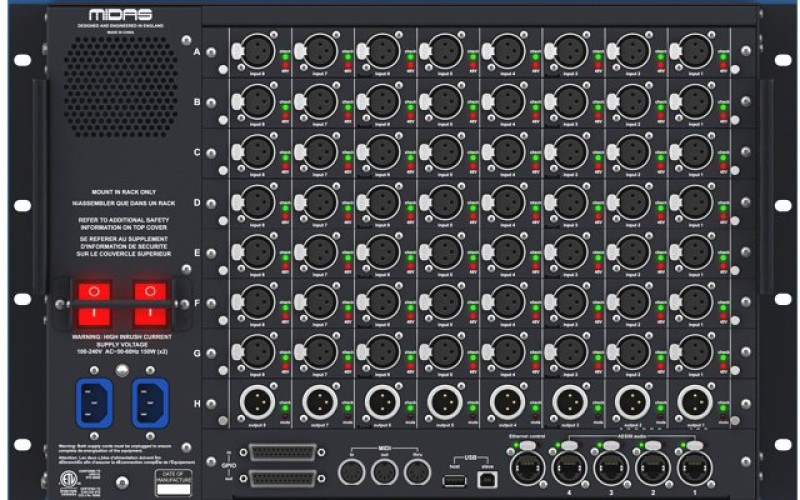Image resolution: width=800 pixels, height=500 pixels.
Task: Select AES50 audio port 2
Action: coord(653,467)
